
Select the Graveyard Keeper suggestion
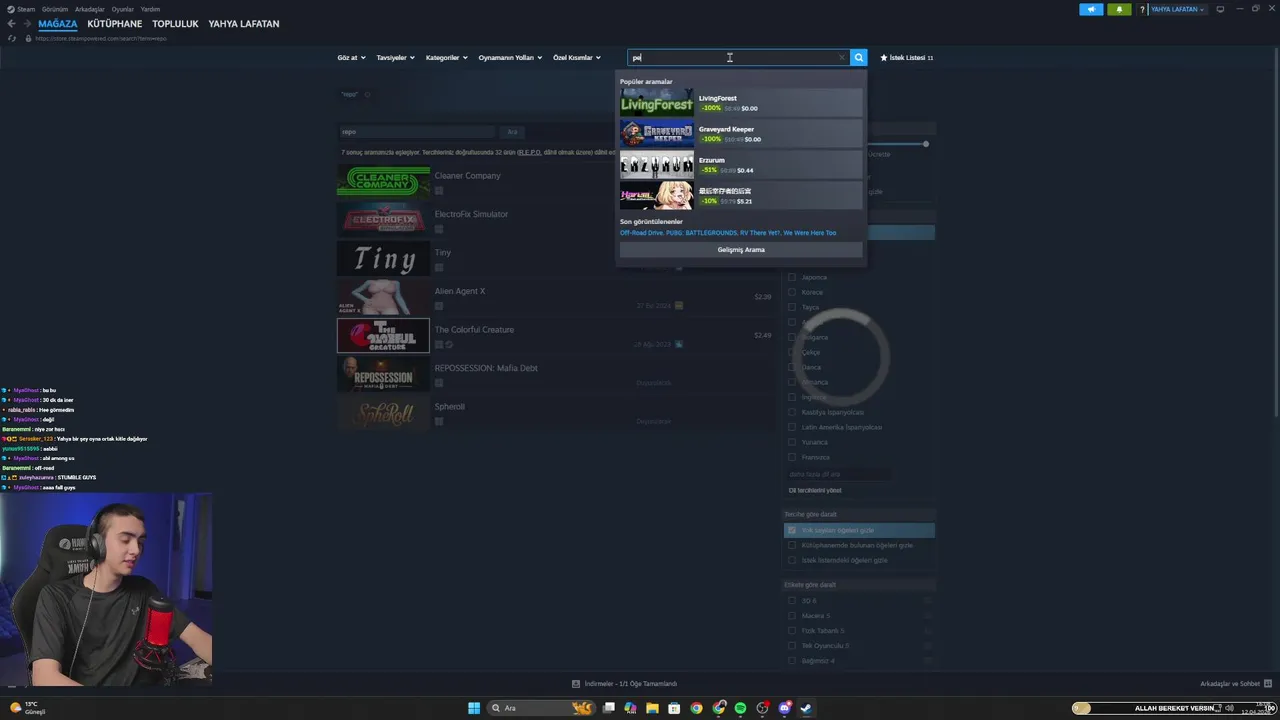click(741, 134)
